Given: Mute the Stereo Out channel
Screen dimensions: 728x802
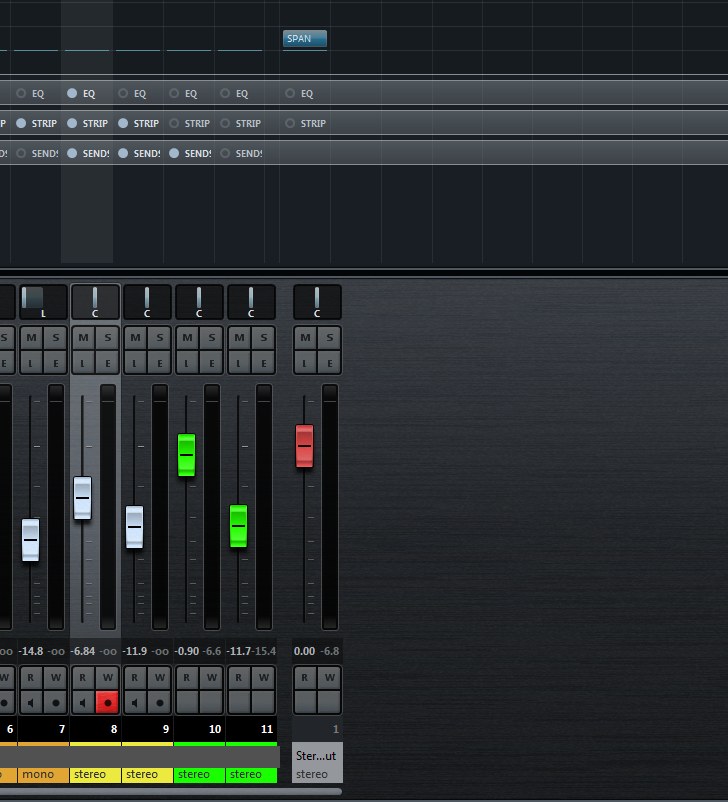Looking at the screenshot, I should 305,338.
